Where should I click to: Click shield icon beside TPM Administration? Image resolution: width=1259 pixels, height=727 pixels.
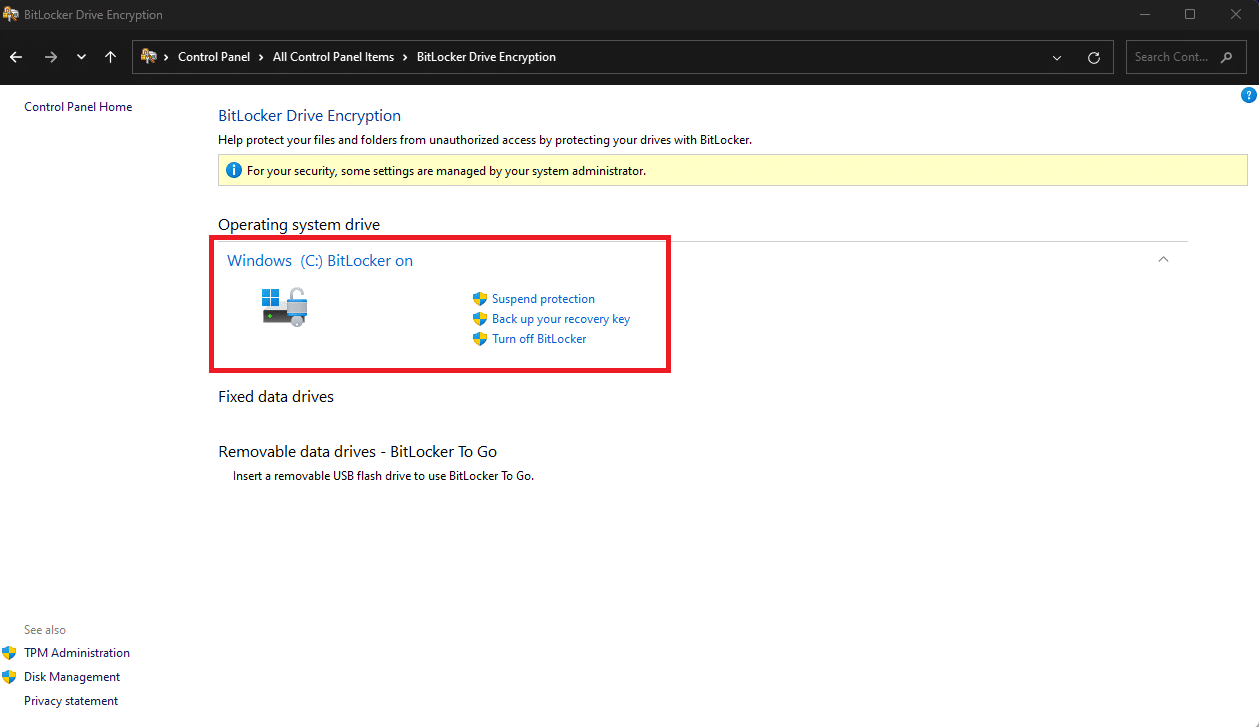(x=9, y=653)
